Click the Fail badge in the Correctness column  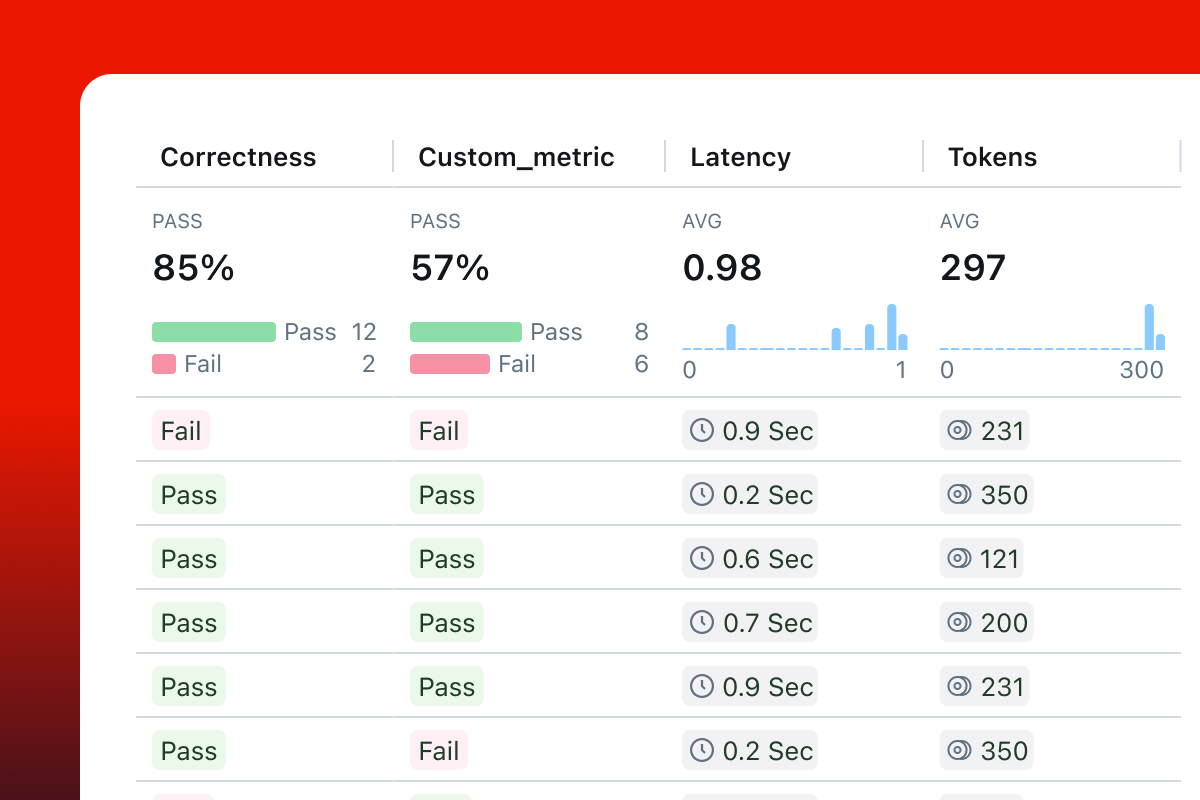click(x=181, y=431)
